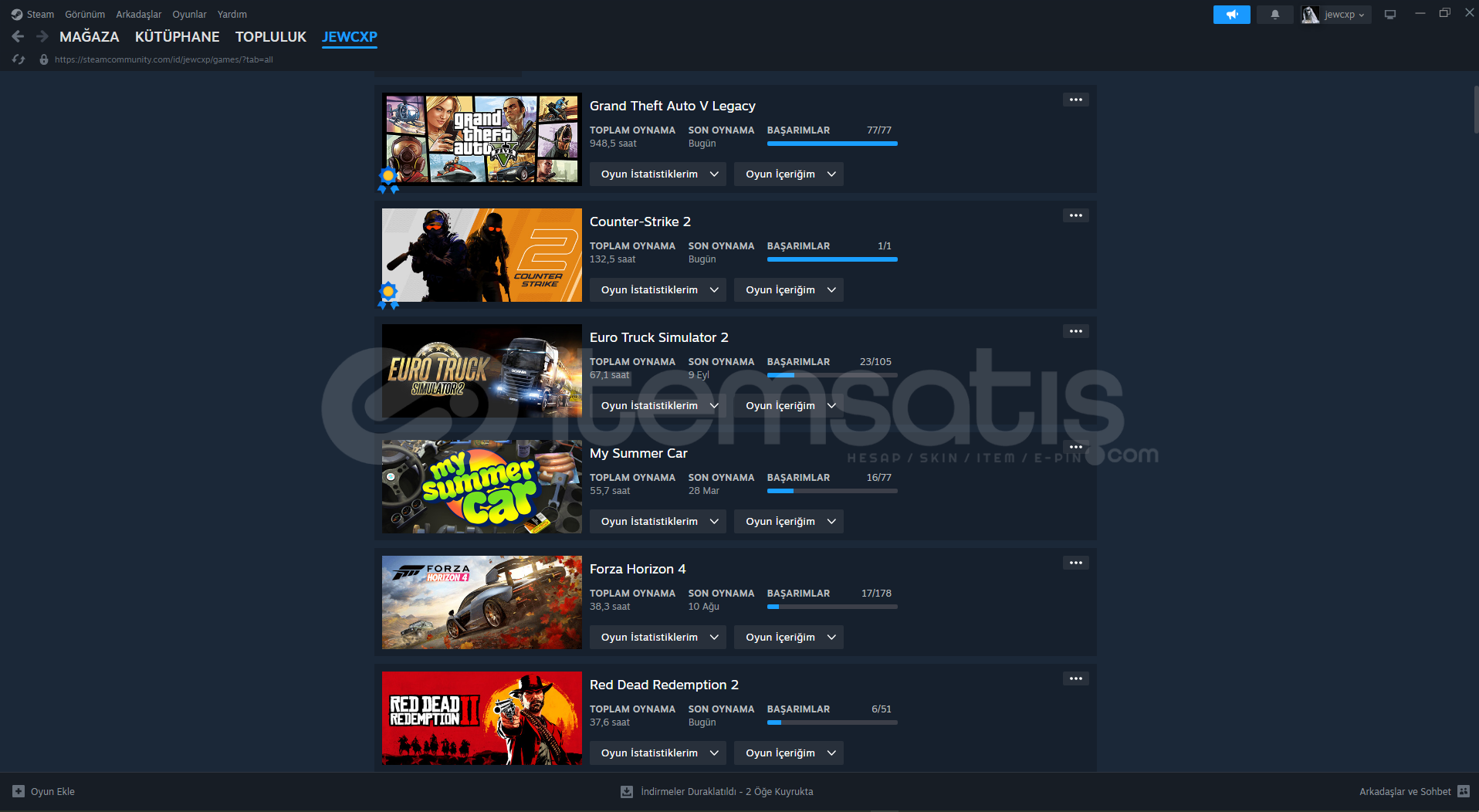Click the steamcommunity URL address field
1479x812 pixels.
(164, 59)
